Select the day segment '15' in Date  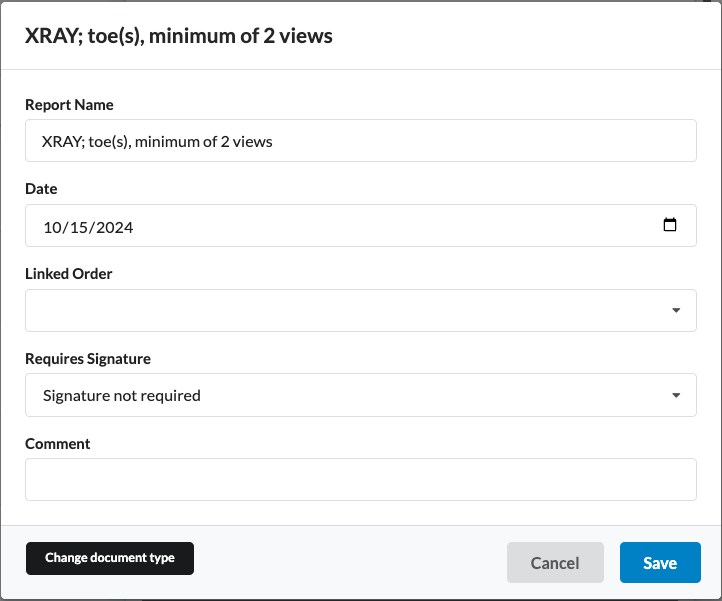click(x=80, y=227)
